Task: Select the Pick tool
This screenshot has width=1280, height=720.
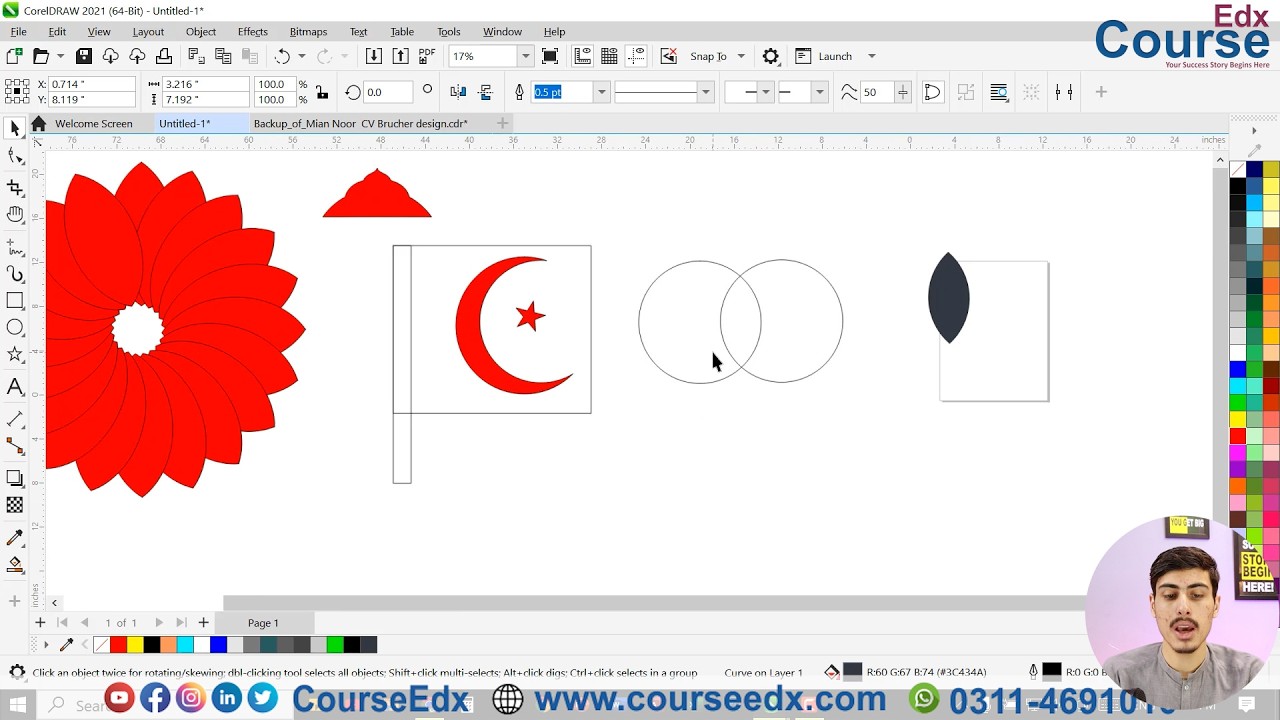Action: click(x=14, y=128)
